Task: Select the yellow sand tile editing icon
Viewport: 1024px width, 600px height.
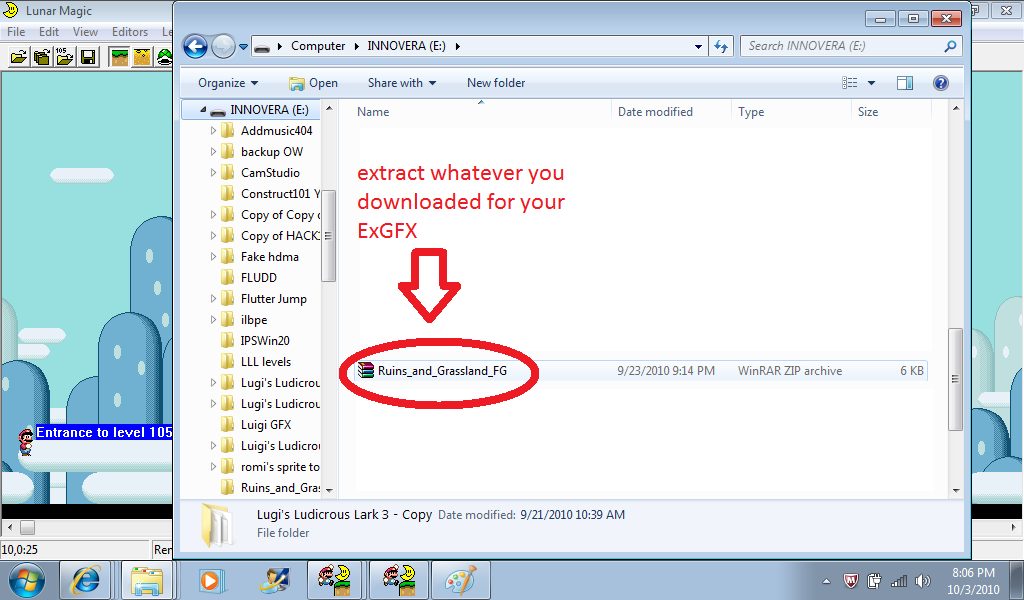Action: (x=142, y=57)
